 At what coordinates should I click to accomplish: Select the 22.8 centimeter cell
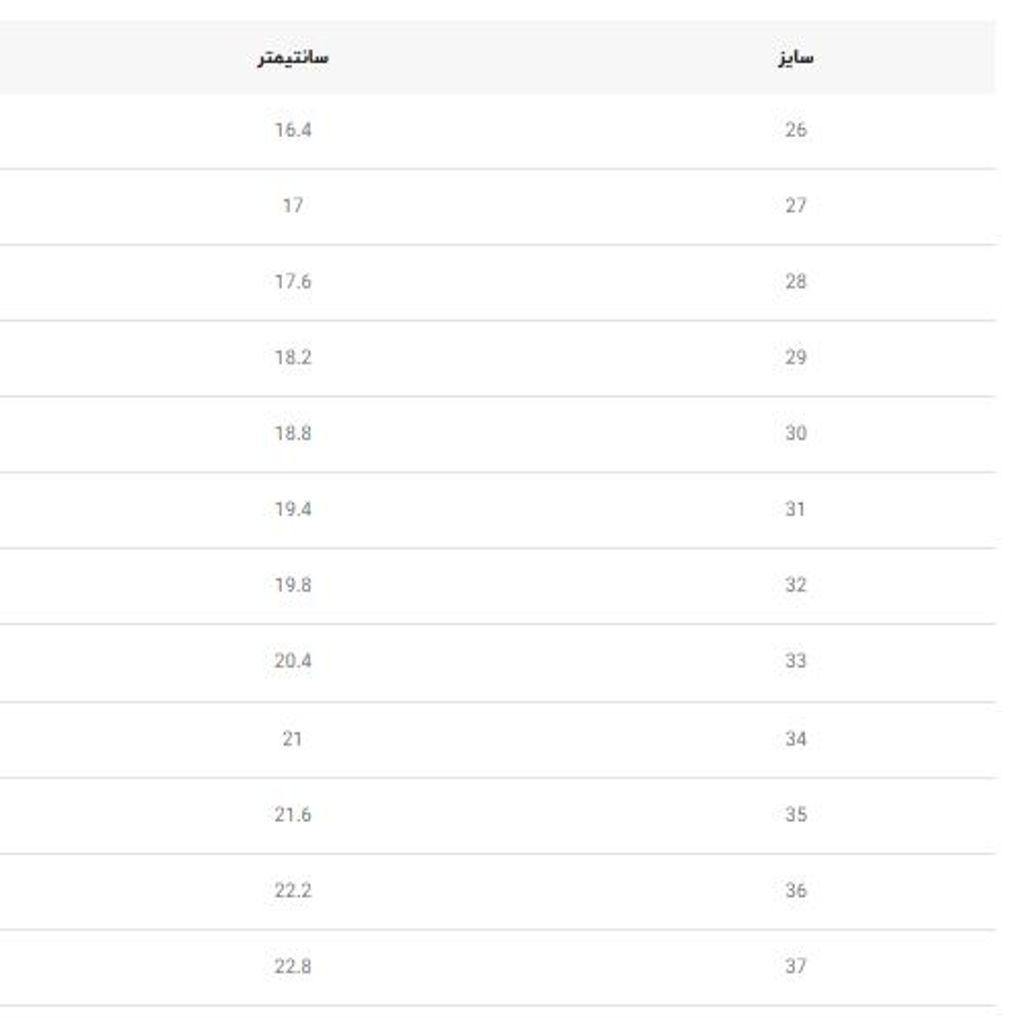[293, 968]
